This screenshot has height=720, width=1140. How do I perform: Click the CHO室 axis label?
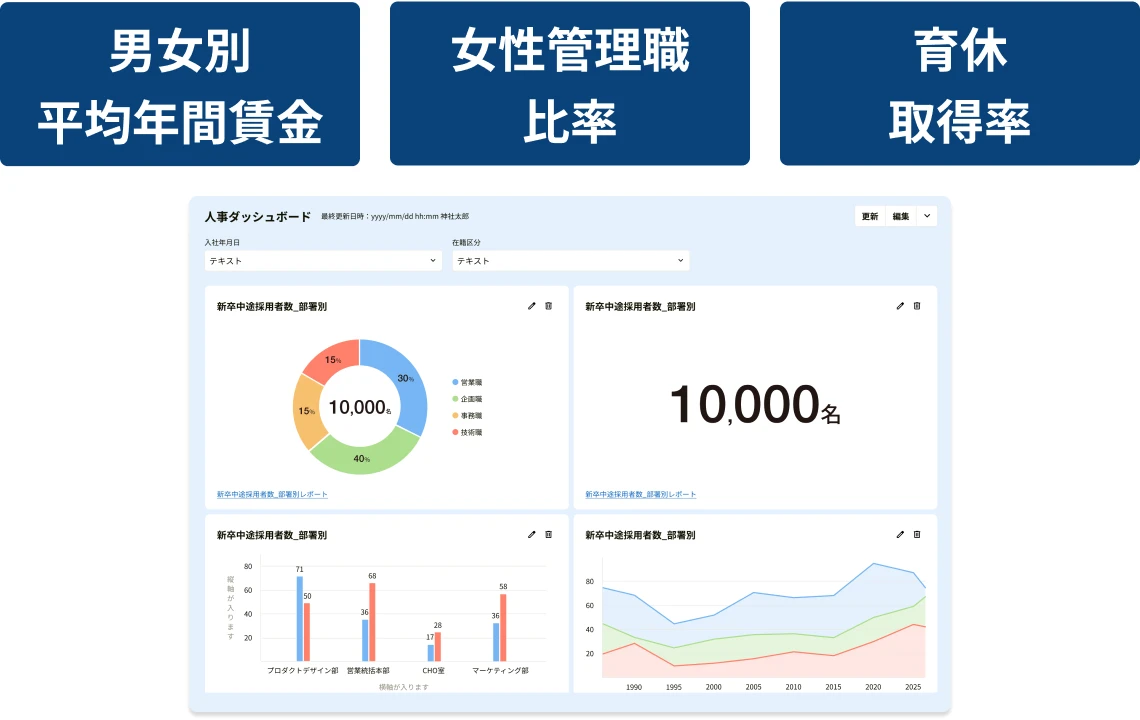point(433,671)
